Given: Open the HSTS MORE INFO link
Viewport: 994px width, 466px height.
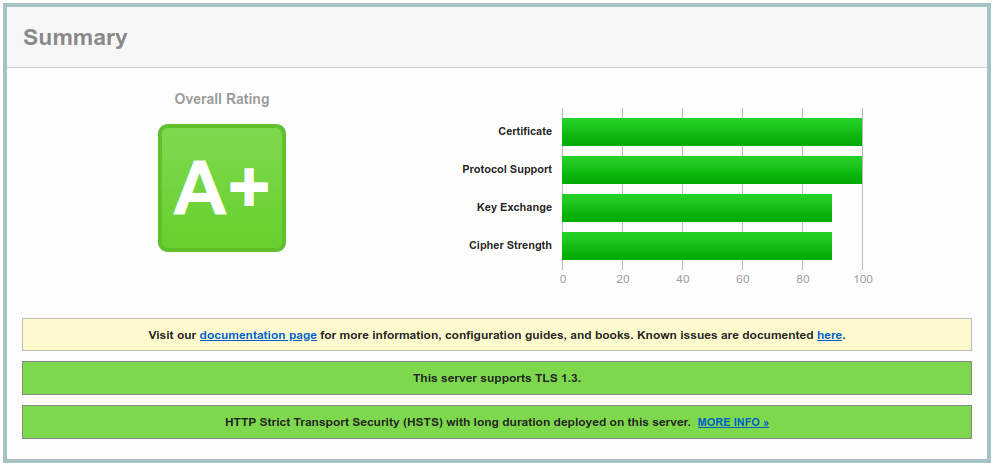Looking at the screenshot, I should [733, 422].
